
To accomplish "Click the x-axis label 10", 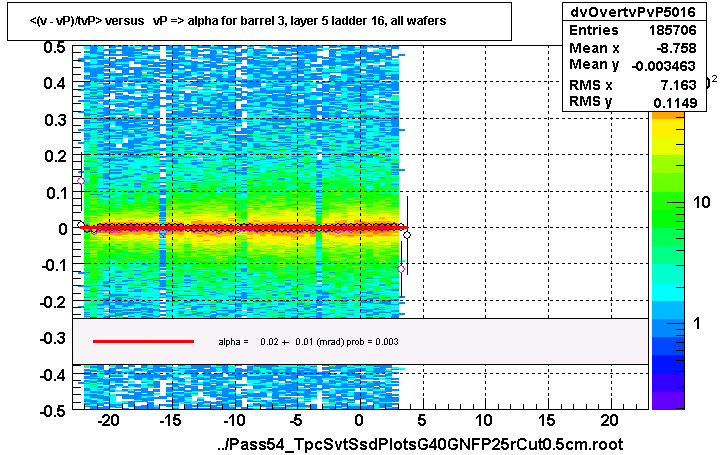I will 484,420.
